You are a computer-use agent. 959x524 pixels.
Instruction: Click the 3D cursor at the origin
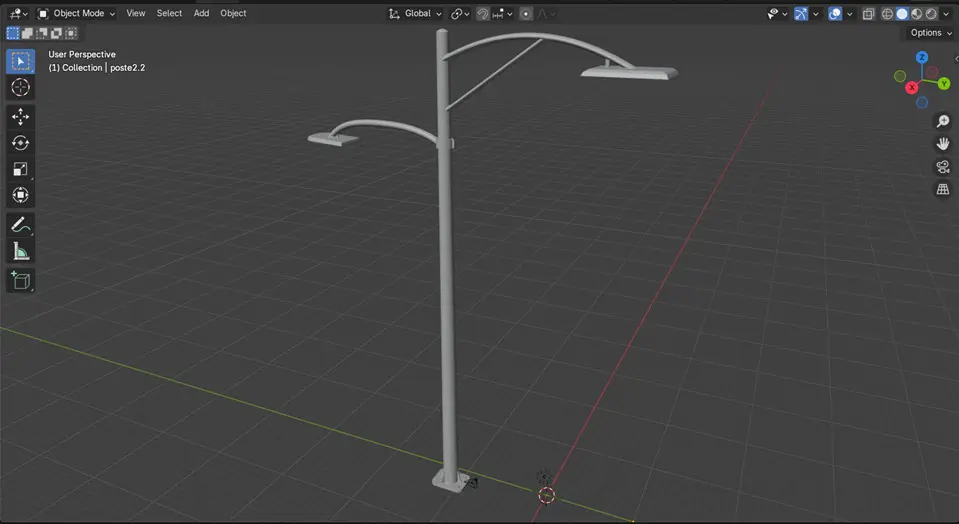tap(546, 495)
